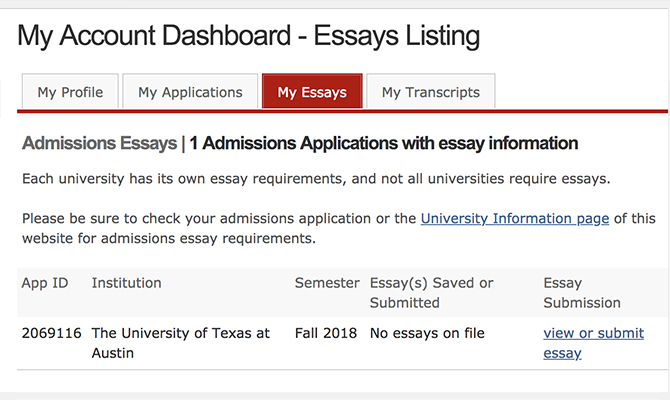The image size is (670, 400).
Task: Open the My Profile tab
Action: click(69, 92)
